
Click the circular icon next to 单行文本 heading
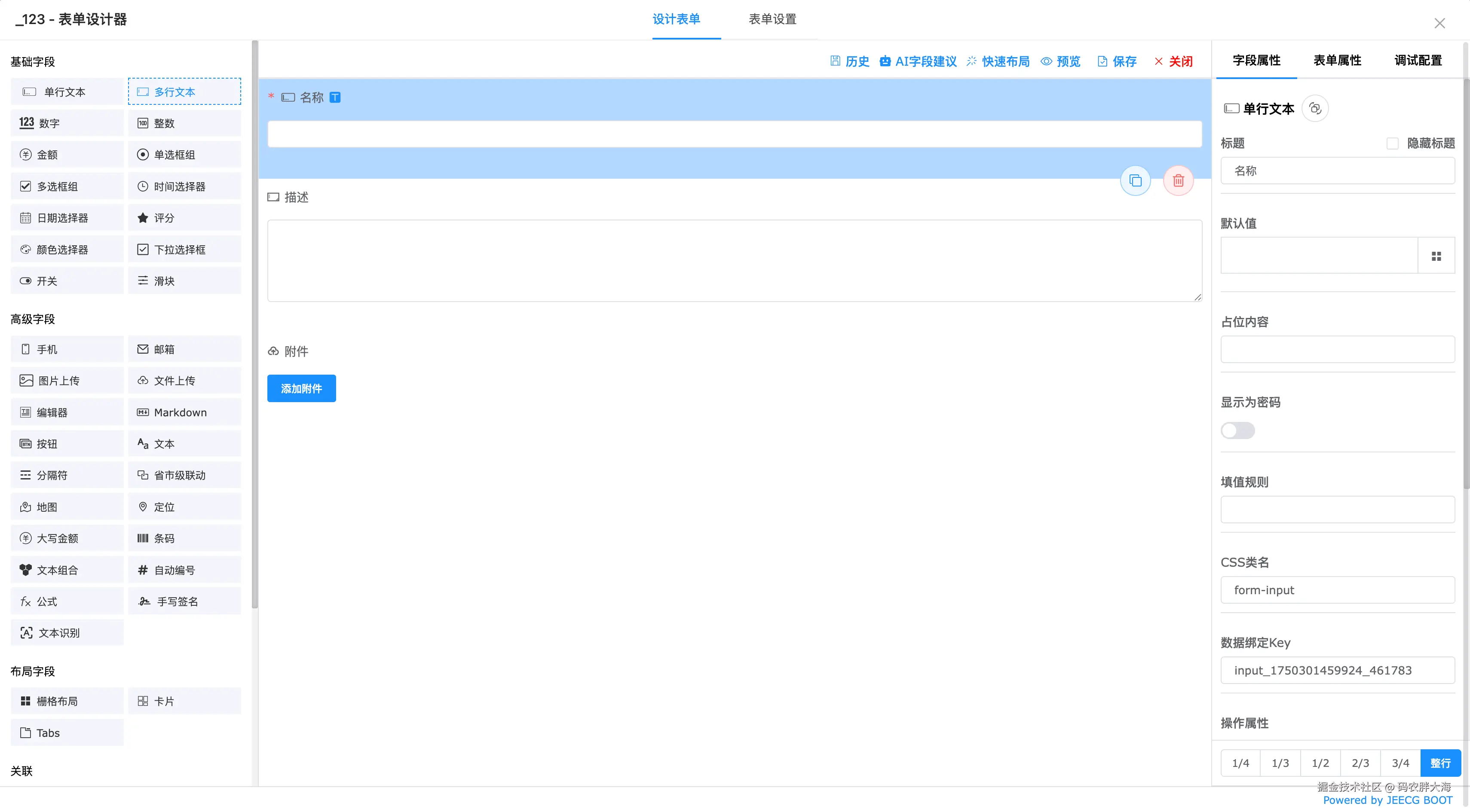[1315, 108]
